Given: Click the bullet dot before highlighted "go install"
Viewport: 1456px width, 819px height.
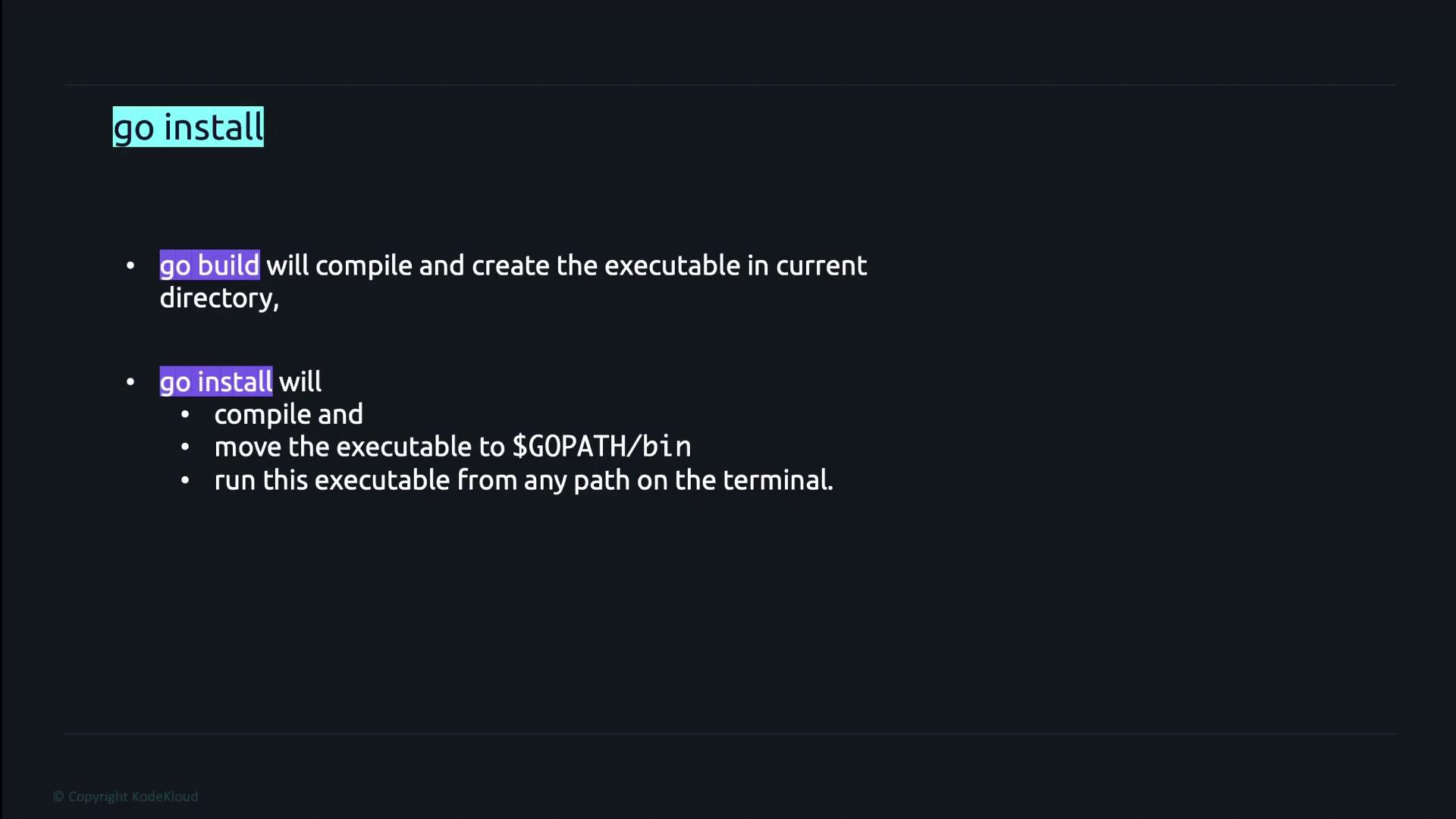Looking at the screenshot, I should tap(130, 381).
